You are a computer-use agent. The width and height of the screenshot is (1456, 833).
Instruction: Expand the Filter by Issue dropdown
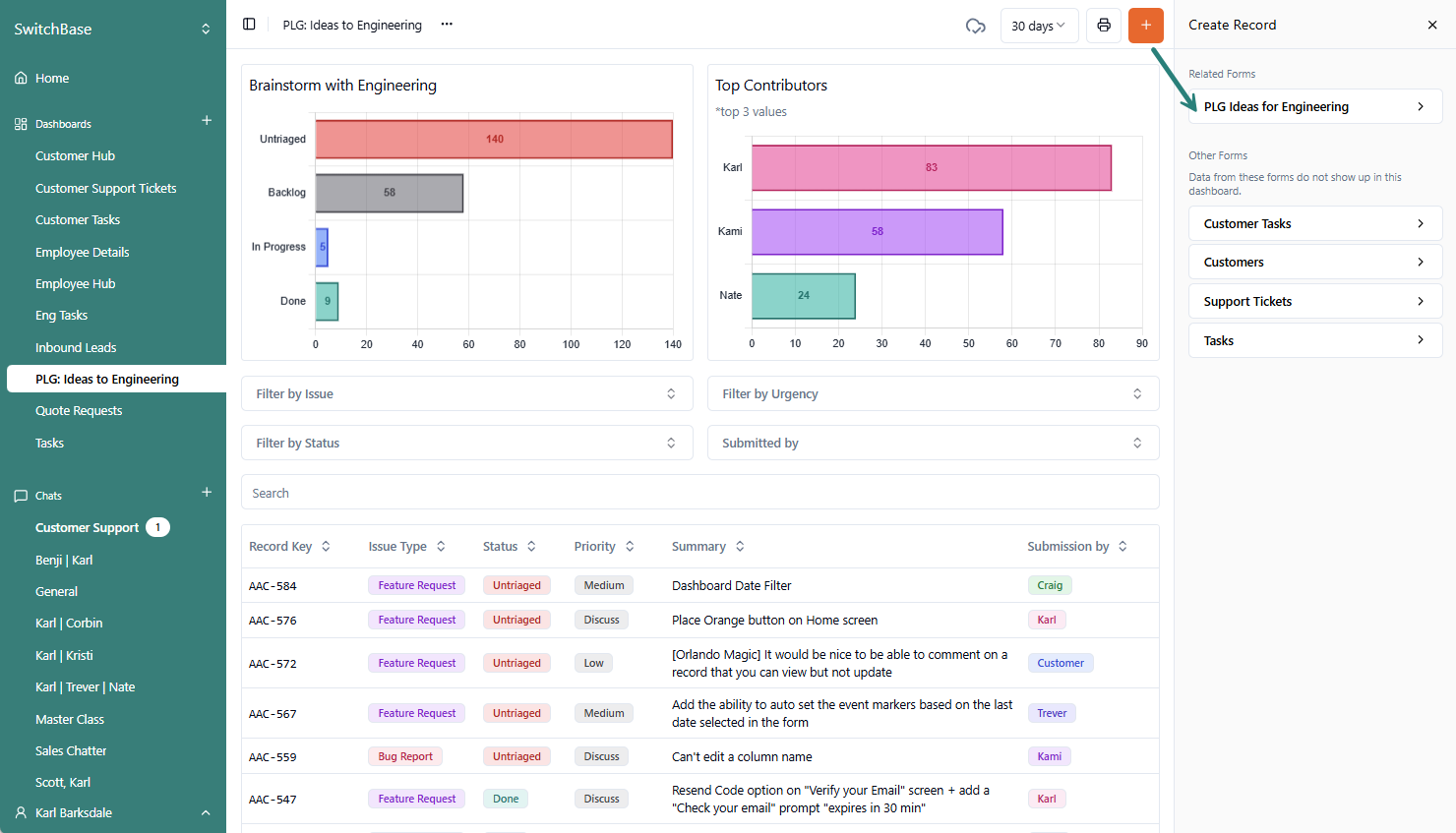point(466,394)
